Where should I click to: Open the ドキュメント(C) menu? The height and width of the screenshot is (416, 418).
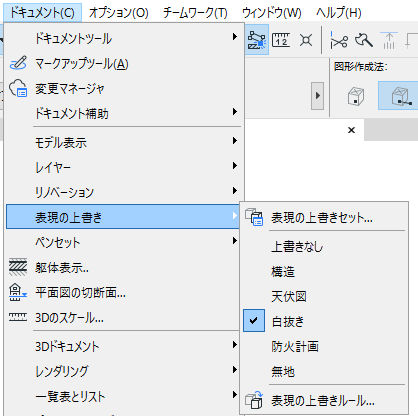click(x=42, y=13)
